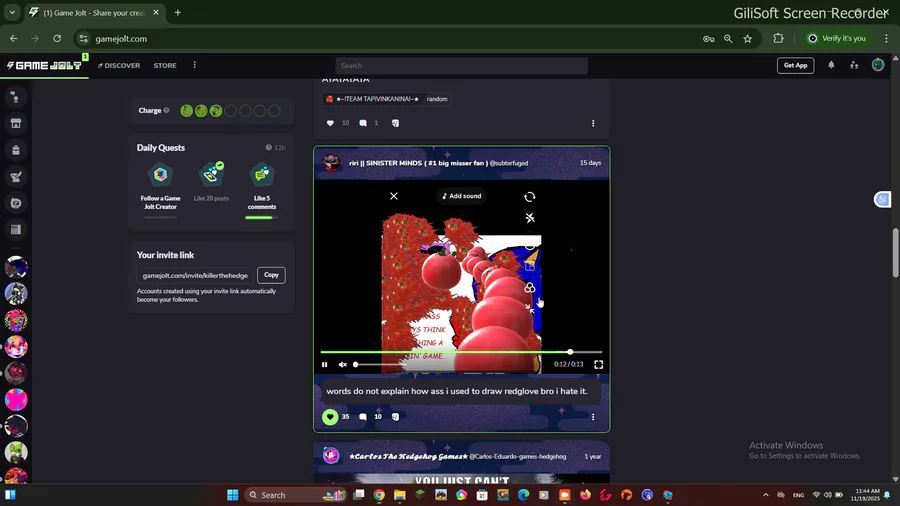This screenshot has width=900, height=506.
Task: Show hidden system tray icons
Action: pos(766,495)
